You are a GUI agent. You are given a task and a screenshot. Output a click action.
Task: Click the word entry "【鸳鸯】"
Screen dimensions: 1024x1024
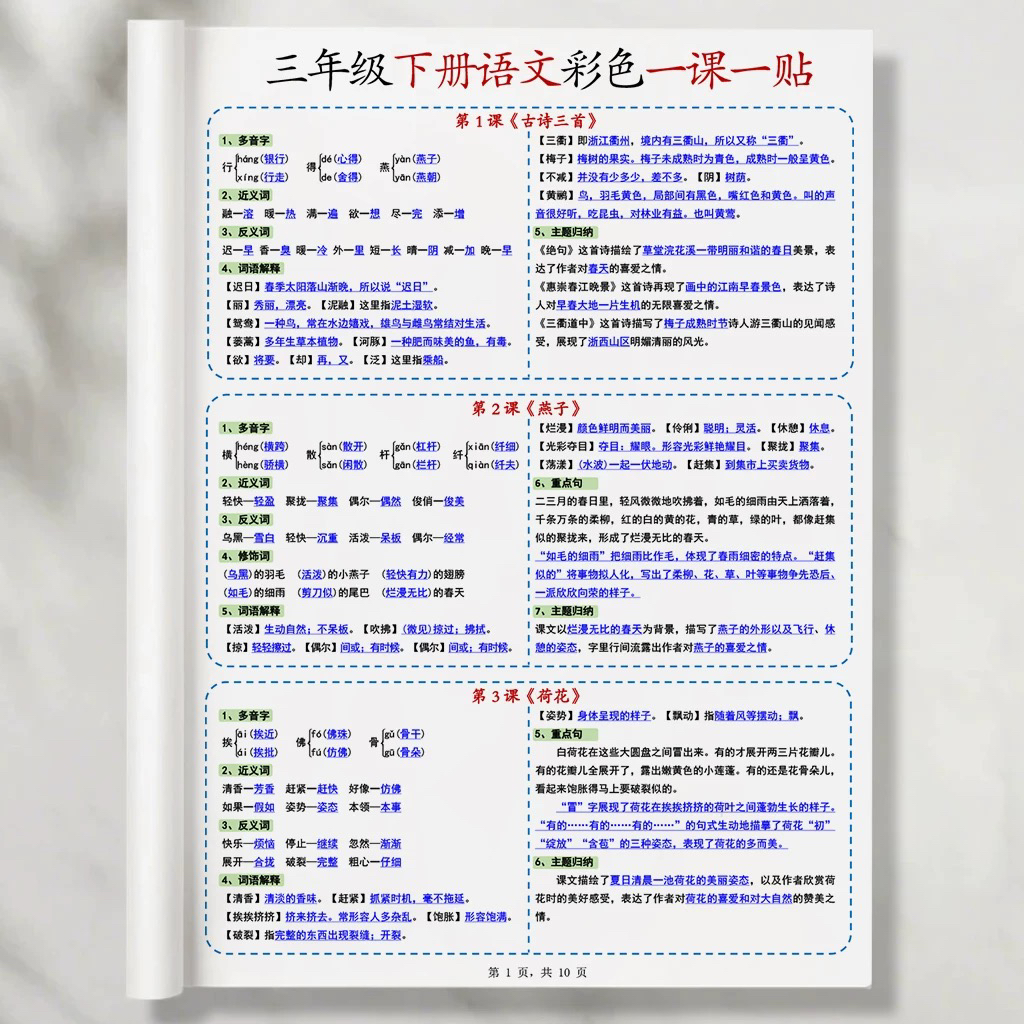(243, 323)
